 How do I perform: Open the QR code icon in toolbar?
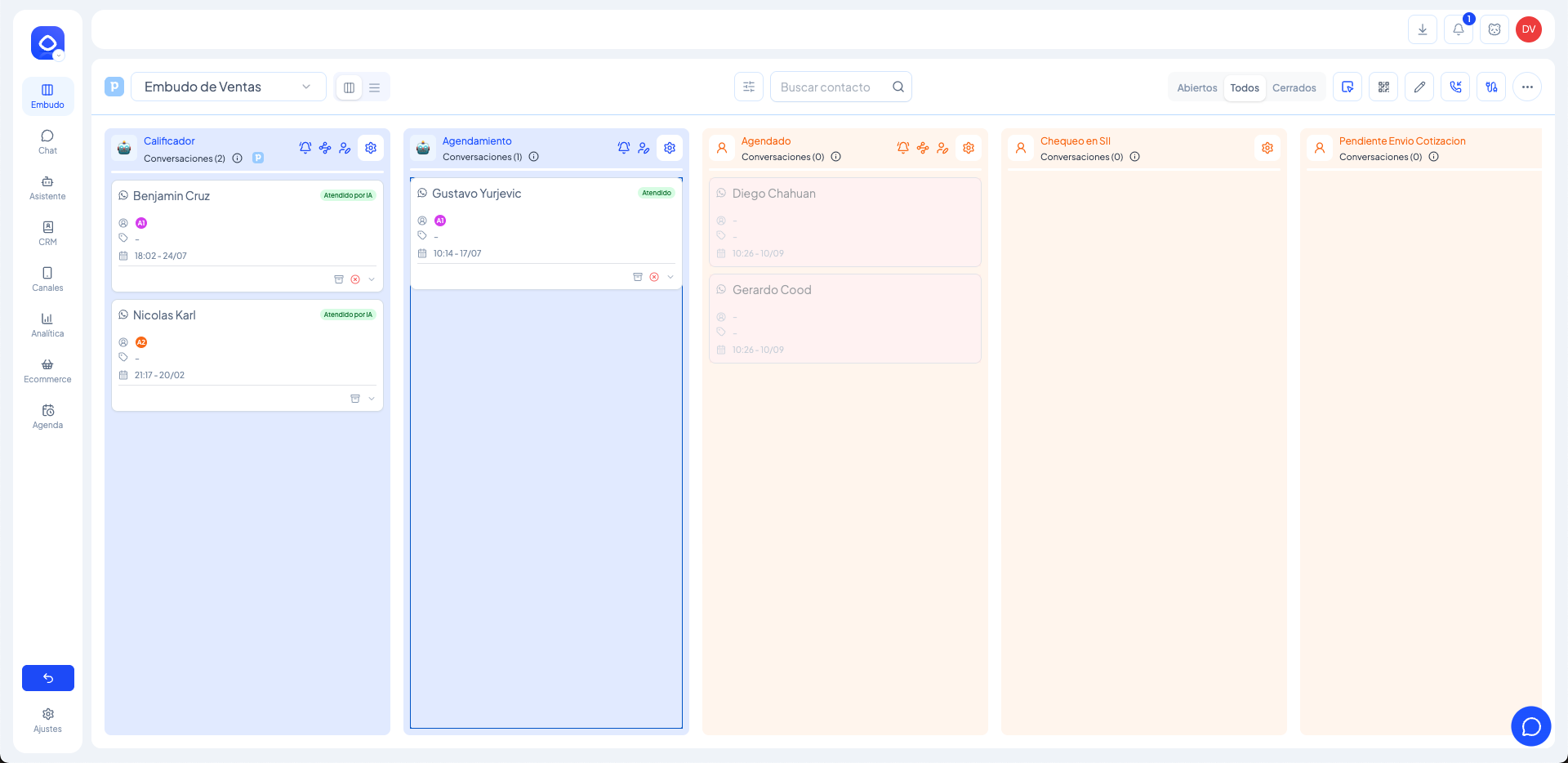[x=1383, y=87]
